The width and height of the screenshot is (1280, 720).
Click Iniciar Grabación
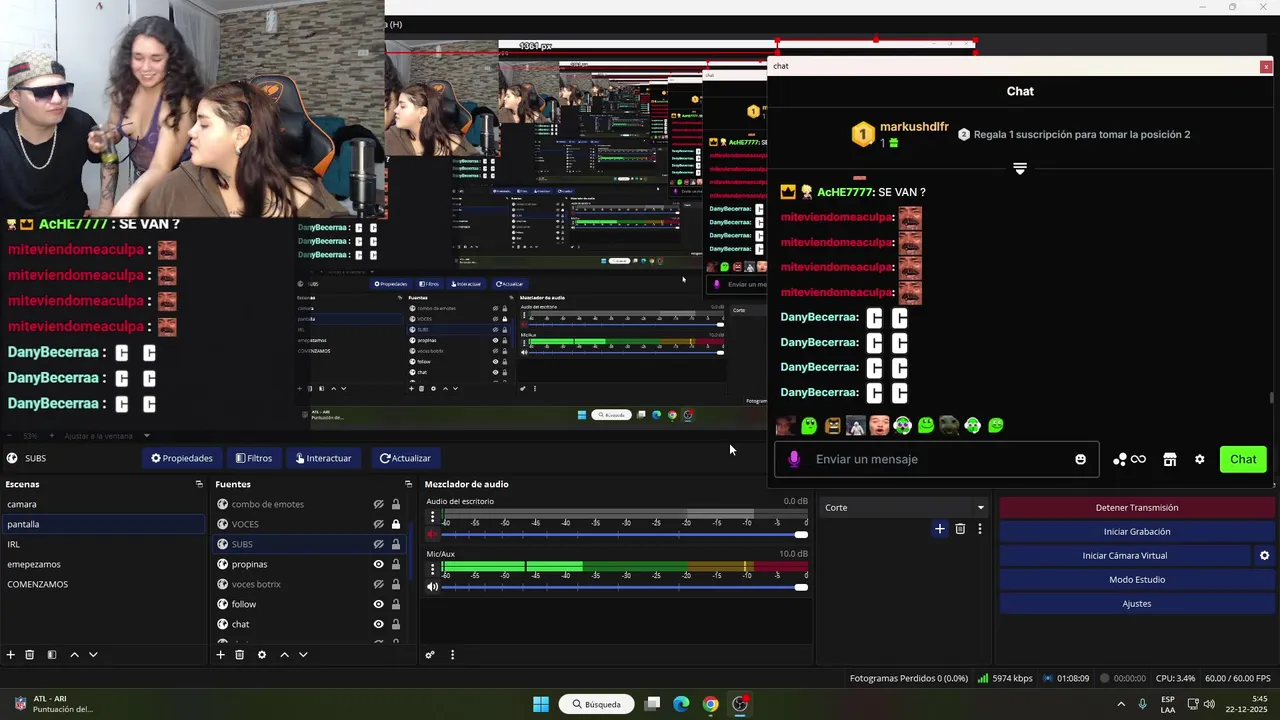pos(1137,532)
